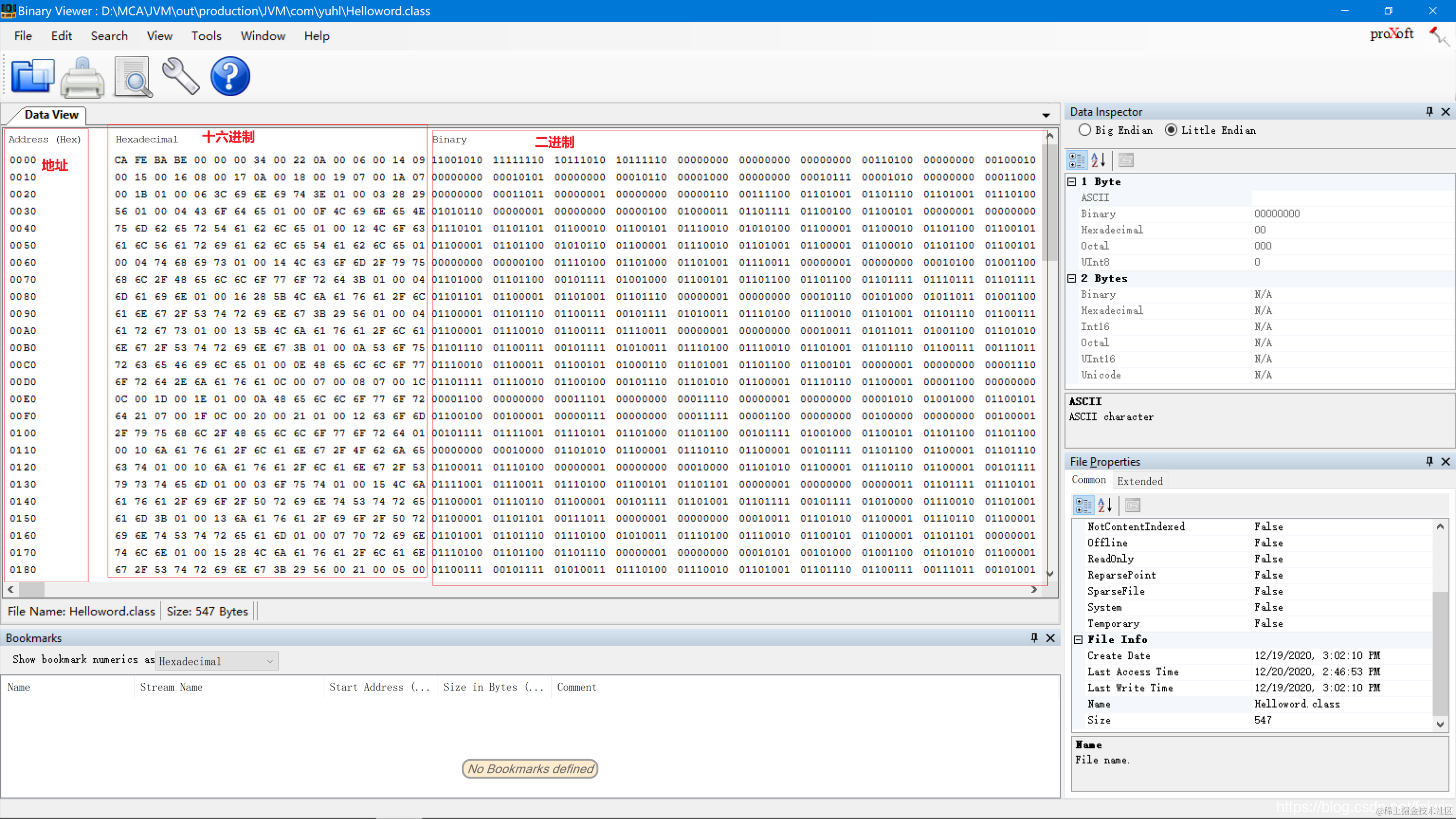The image size is (1456, 819).
Task: Open the Tools menu
Action: (206, 36)
